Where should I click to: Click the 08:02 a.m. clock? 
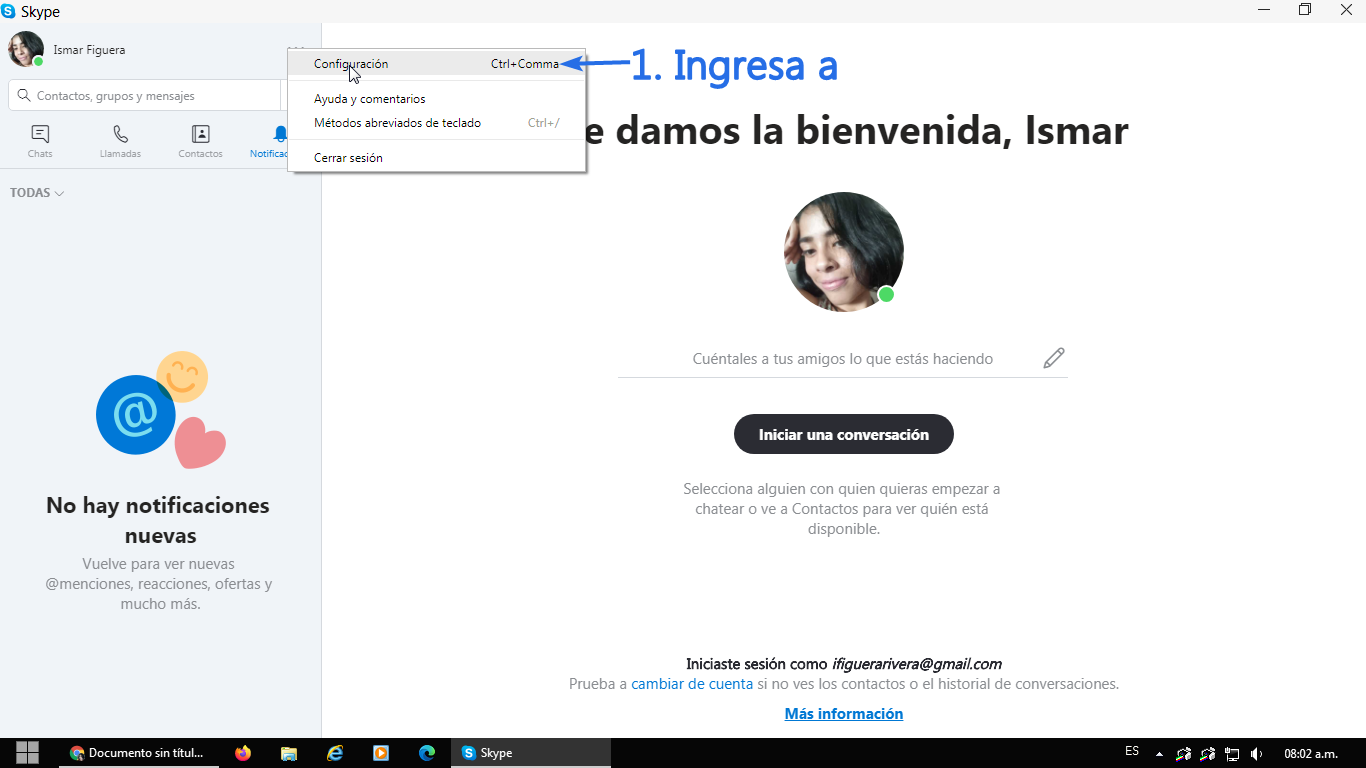1311,753
